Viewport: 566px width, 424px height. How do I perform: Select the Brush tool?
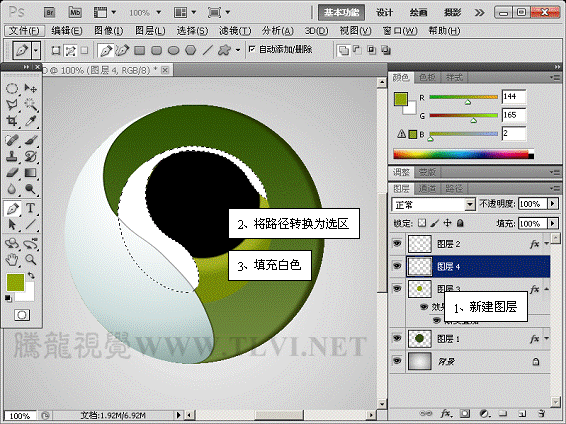coord(31,140)
